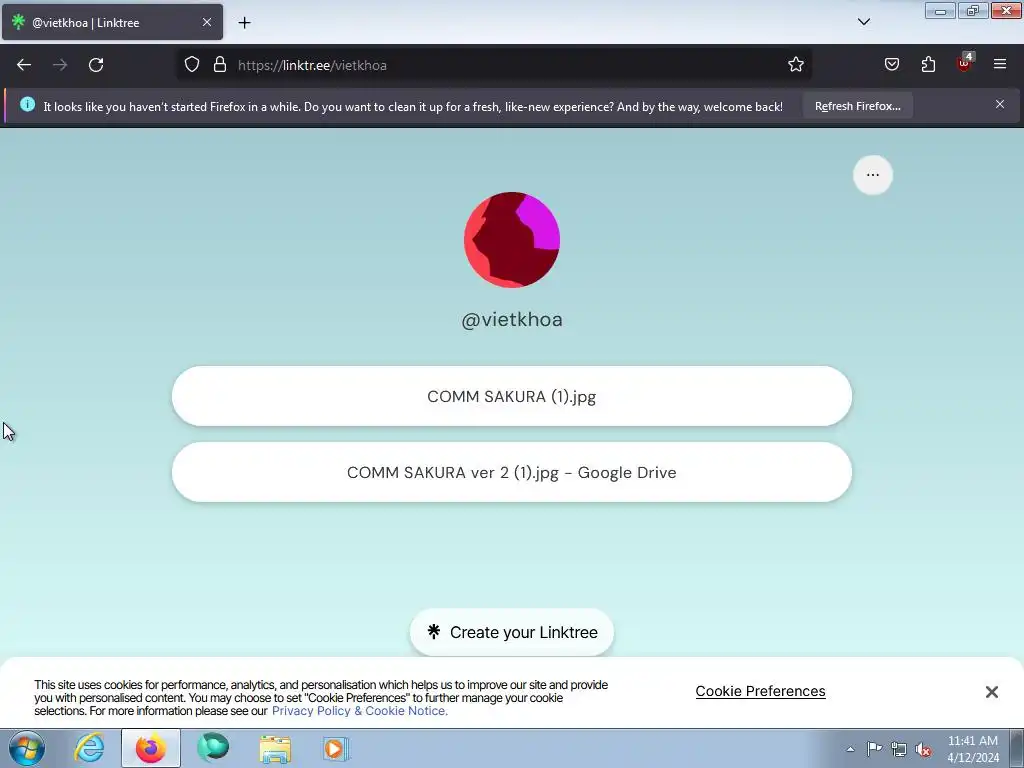
Task: Click the @vietkhoa profile avatar
Action: (512, 240)
